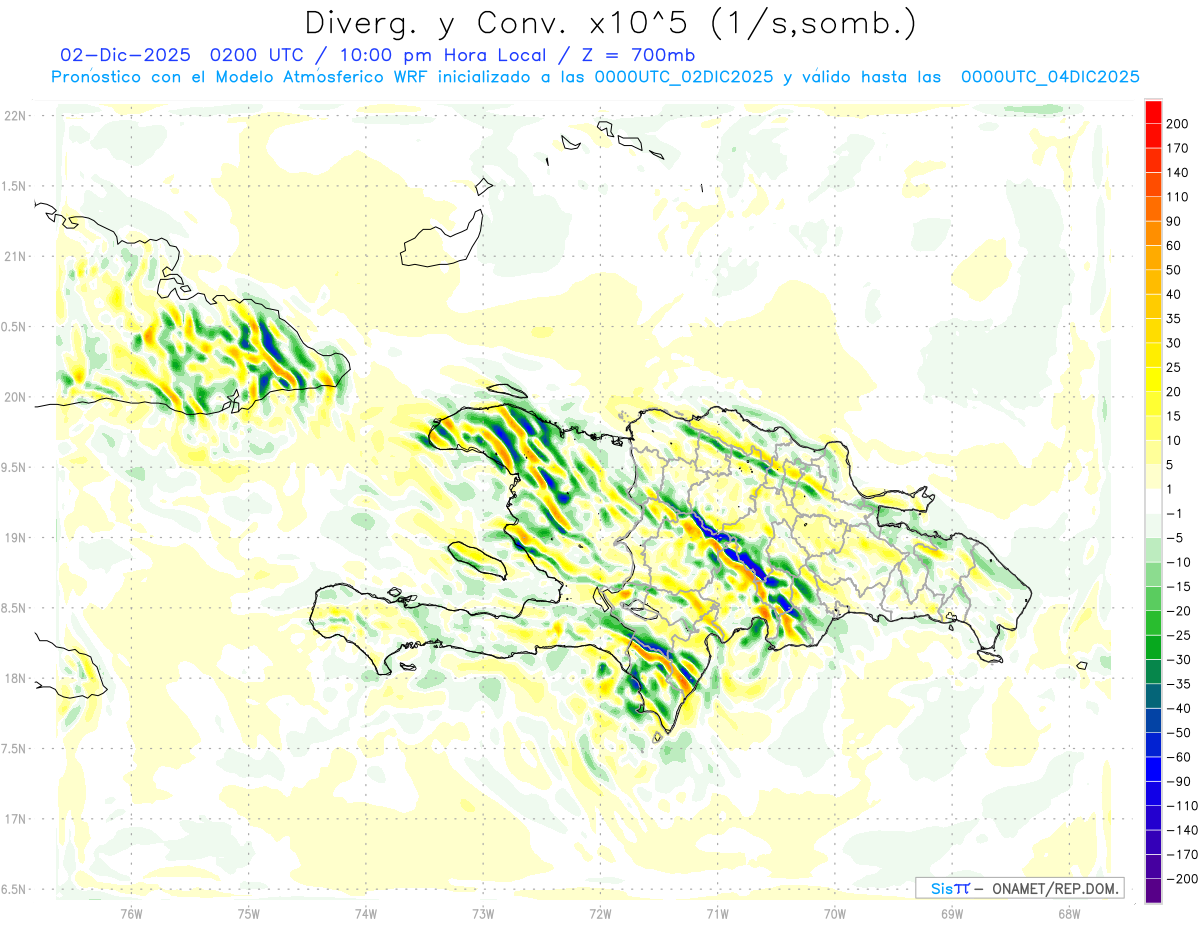1200x927 pixels.
Task: Click the '60' value on the color scale
Action: click(x=1174, y=246)
